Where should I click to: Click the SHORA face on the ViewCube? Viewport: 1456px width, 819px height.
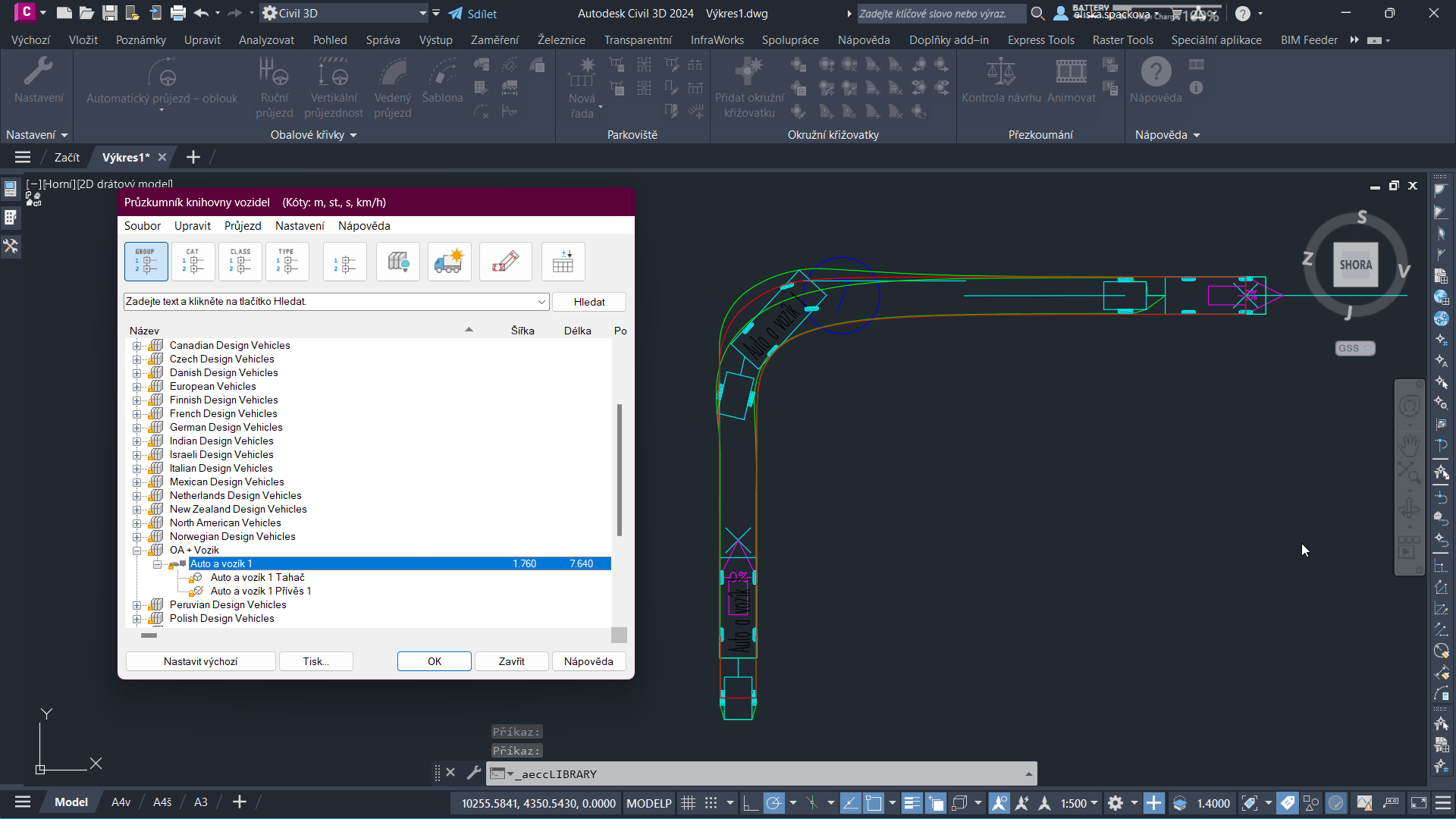point(1355,265)
